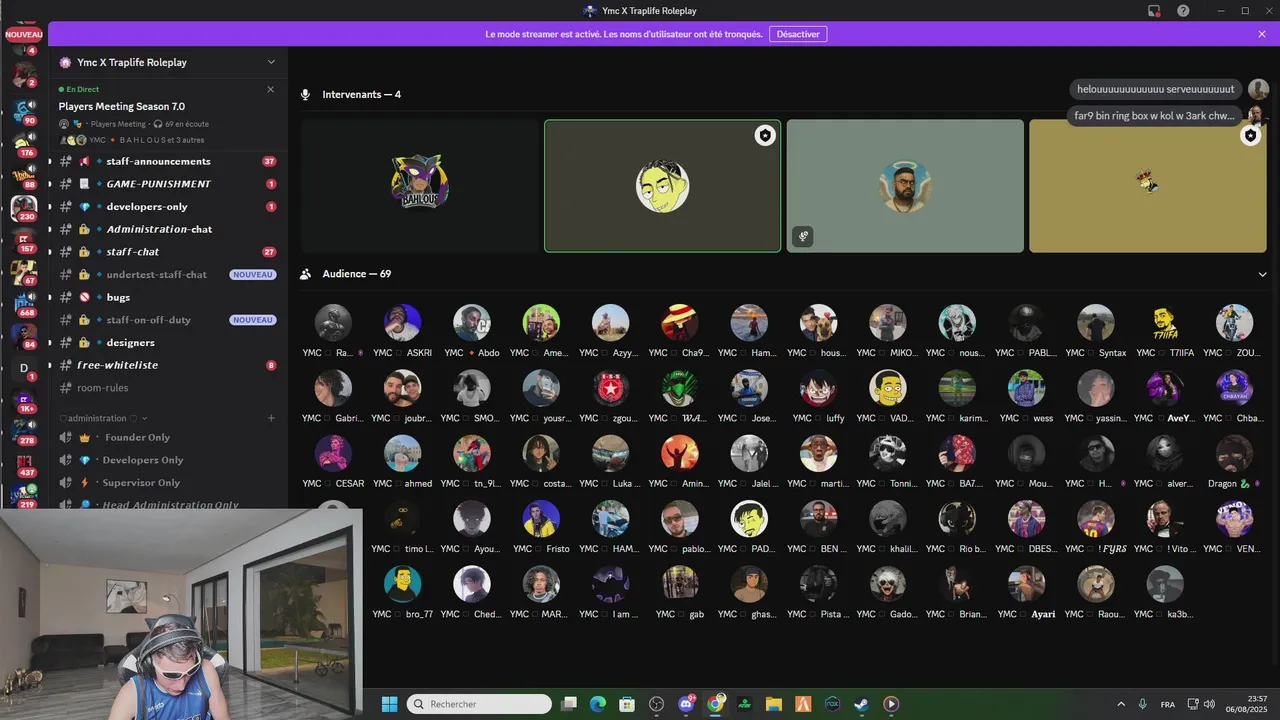Select the gold-colored speaker tile

click(1148, 186)
